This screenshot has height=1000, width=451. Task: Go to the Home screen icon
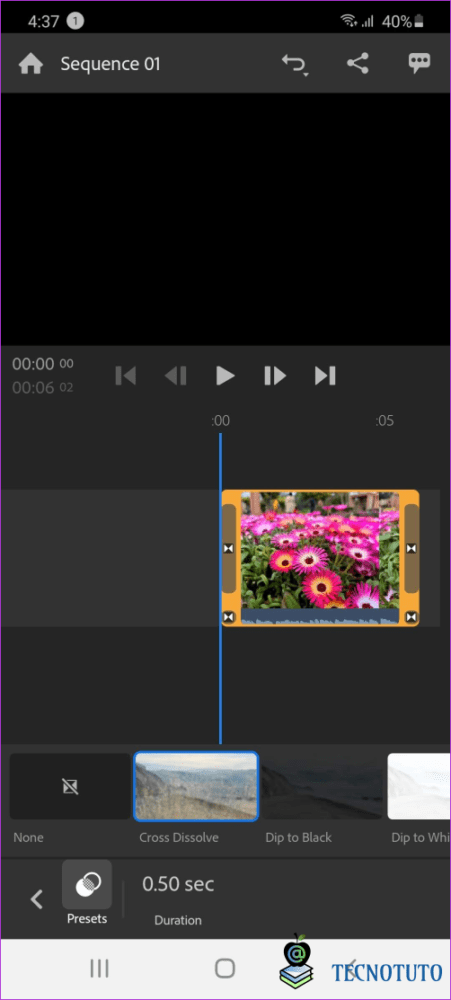tap(31, 64)
